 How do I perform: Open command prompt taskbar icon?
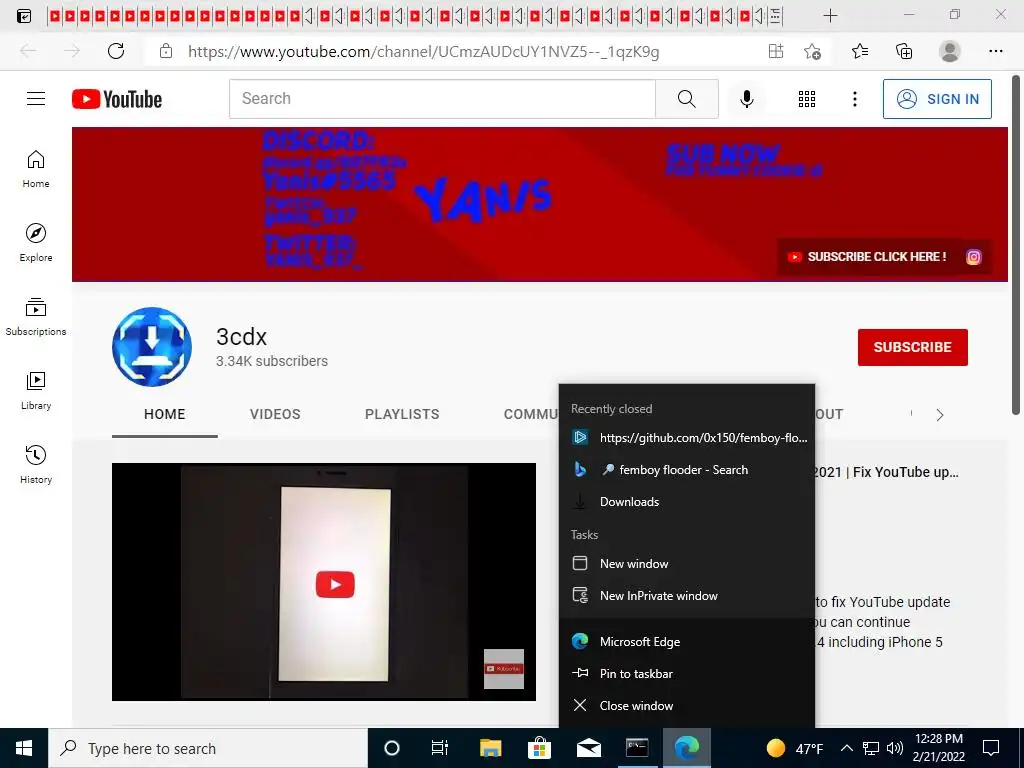tap(637, 748)
